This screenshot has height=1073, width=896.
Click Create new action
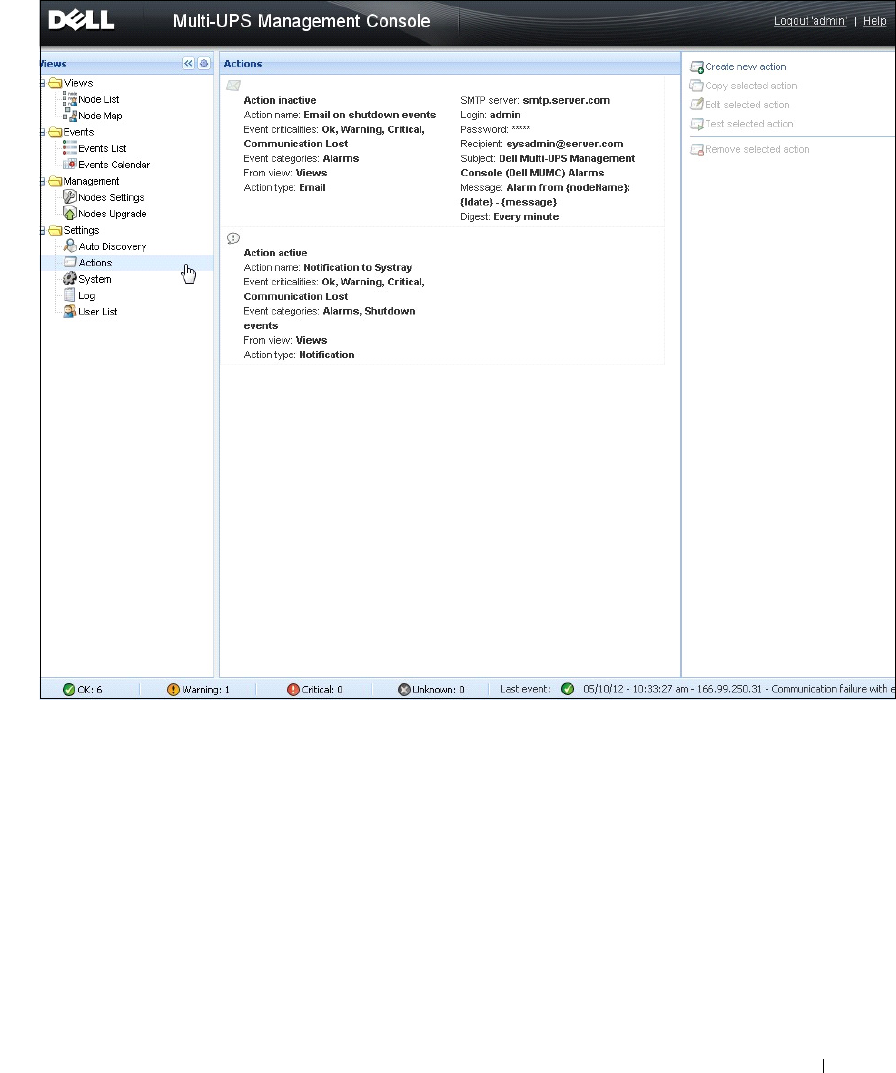click(x=745, y=67)
